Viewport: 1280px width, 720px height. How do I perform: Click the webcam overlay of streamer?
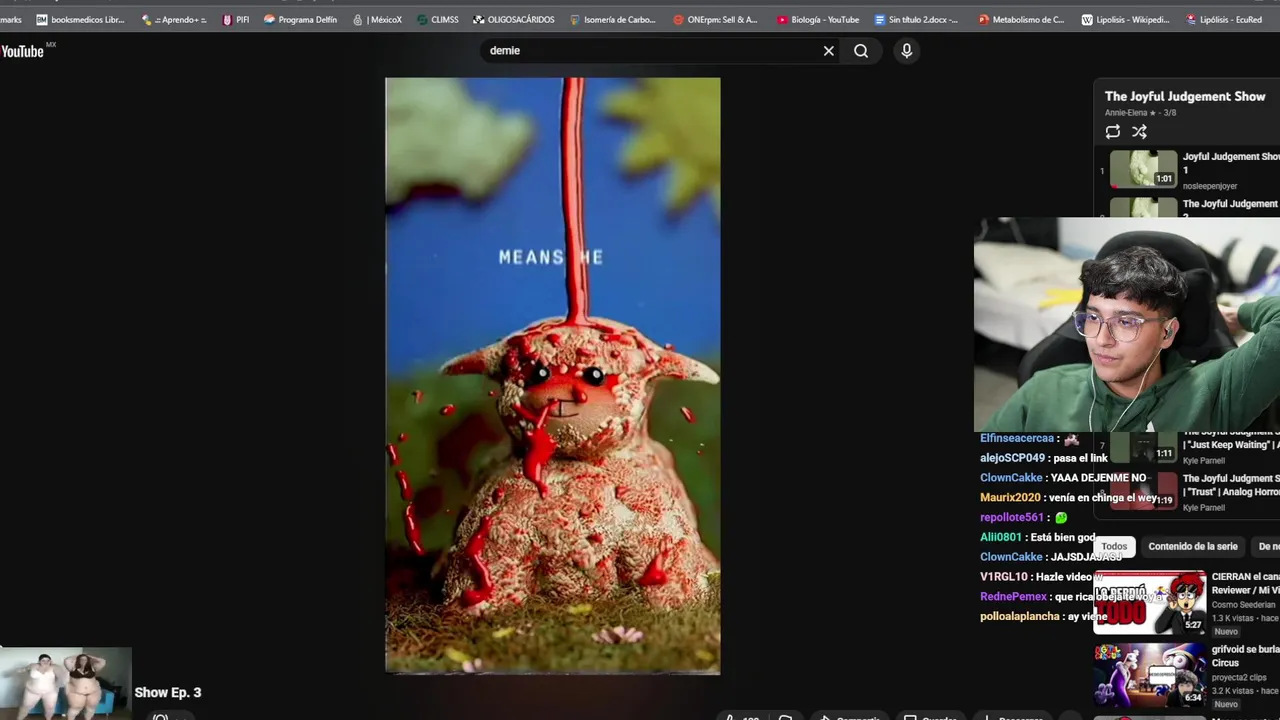tap(1127, 325)
